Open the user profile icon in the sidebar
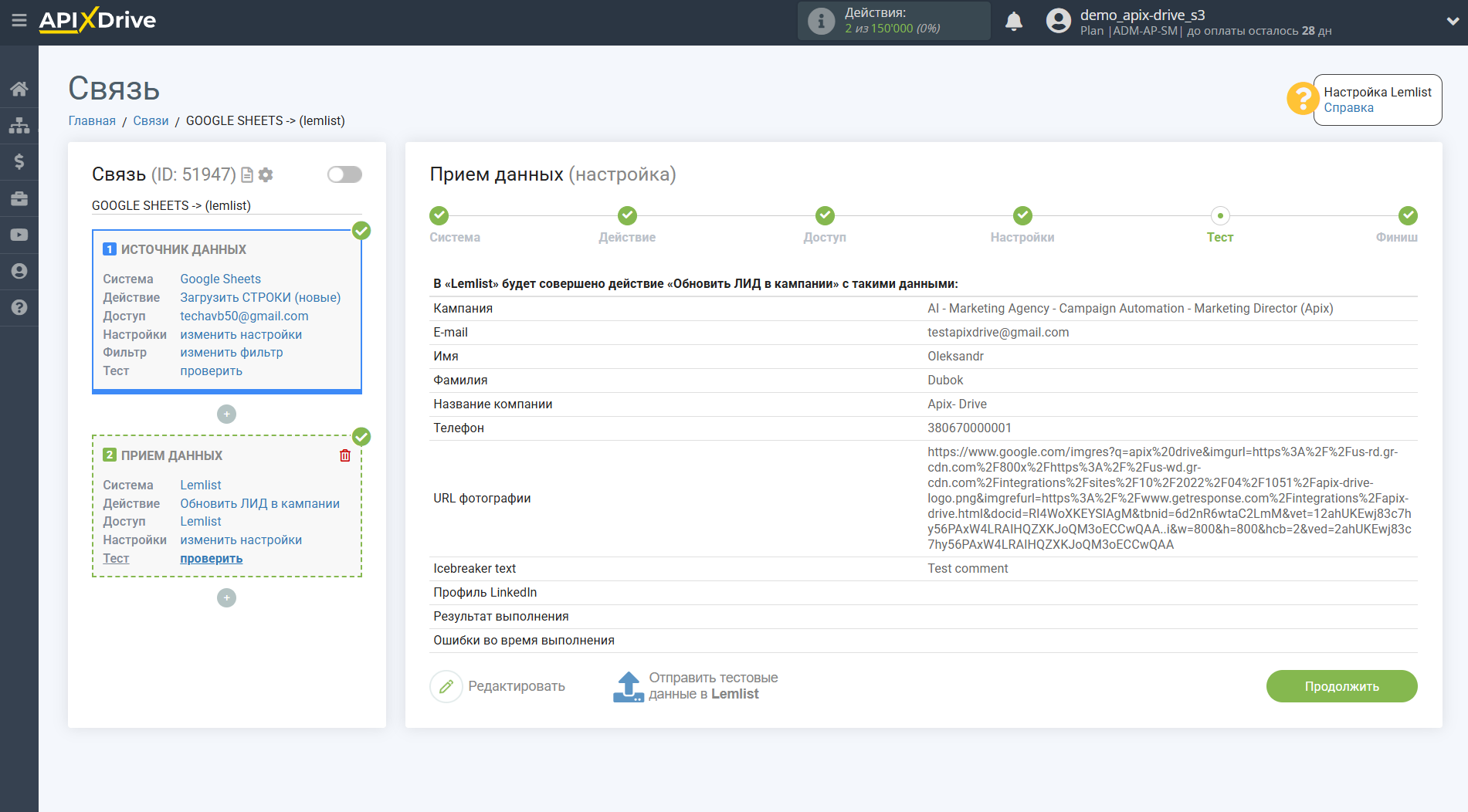1468x812 pixels. pyautogui.click(x=19, y=271)
